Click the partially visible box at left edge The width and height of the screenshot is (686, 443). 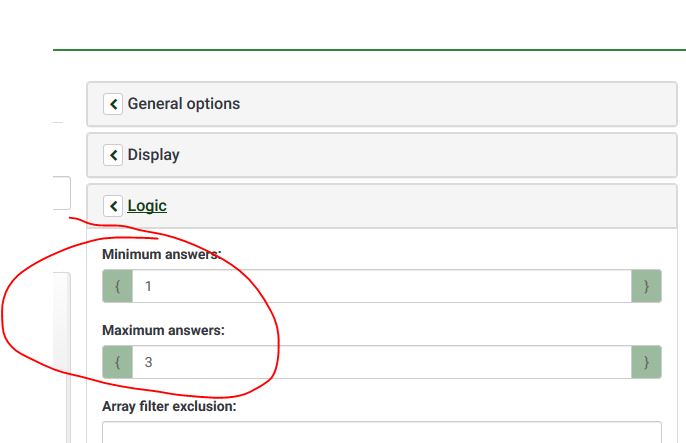tap(62, 193)
